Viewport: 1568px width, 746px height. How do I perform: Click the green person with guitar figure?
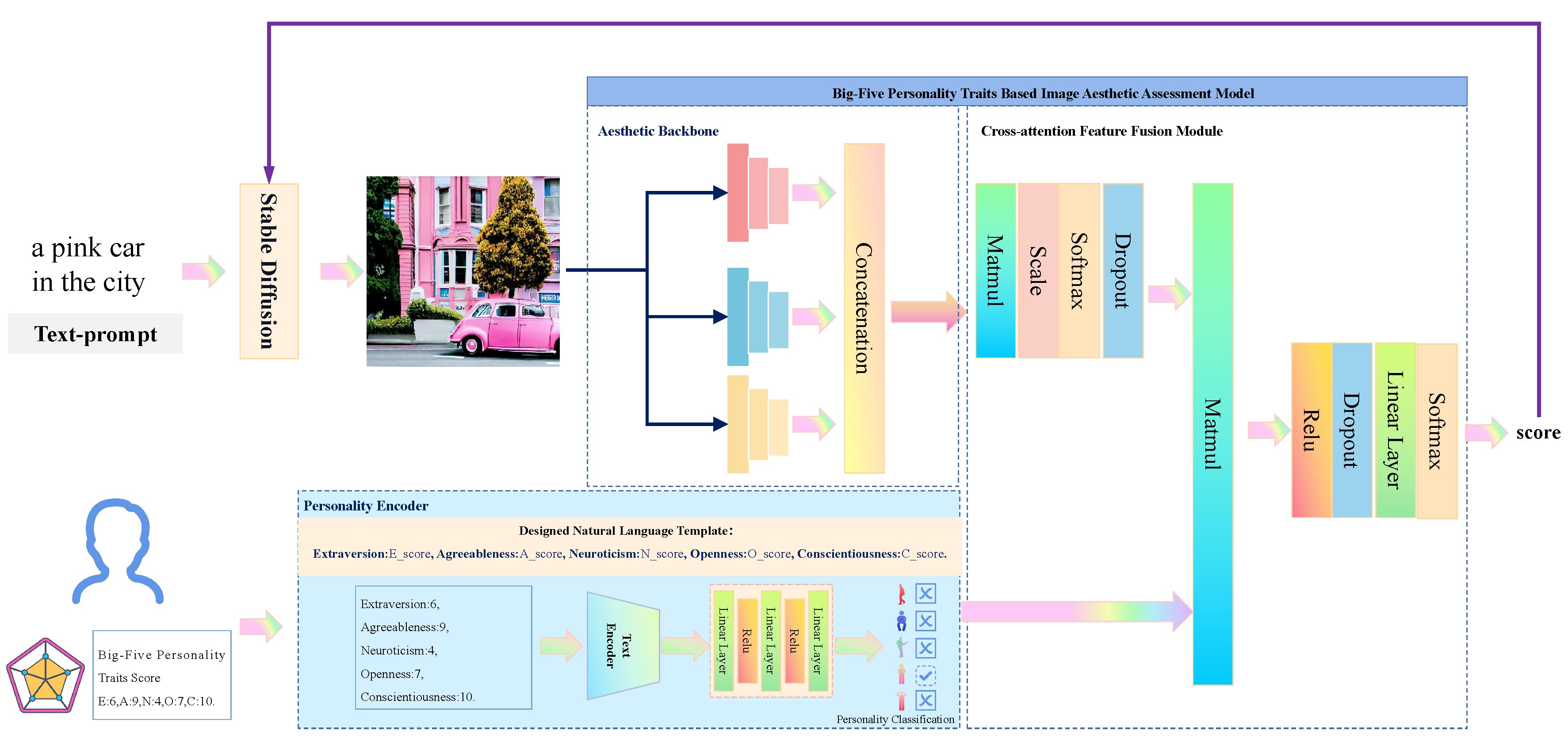pos(902,647)
